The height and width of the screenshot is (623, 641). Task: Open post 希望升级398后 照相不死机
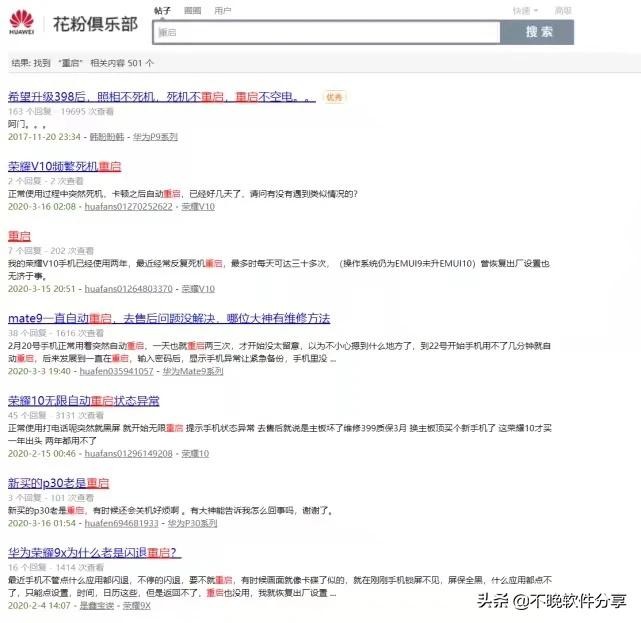click(160, 97)
